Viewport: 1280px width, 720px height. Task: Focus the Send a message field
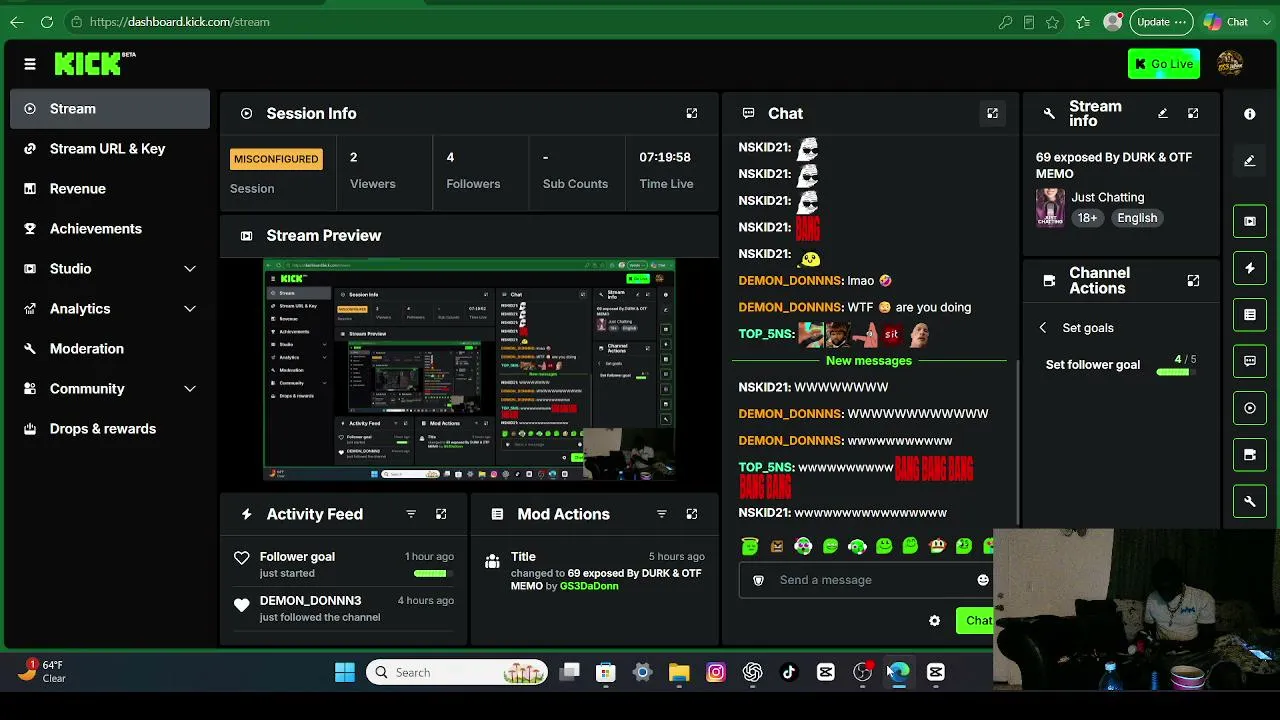[866, 580]
